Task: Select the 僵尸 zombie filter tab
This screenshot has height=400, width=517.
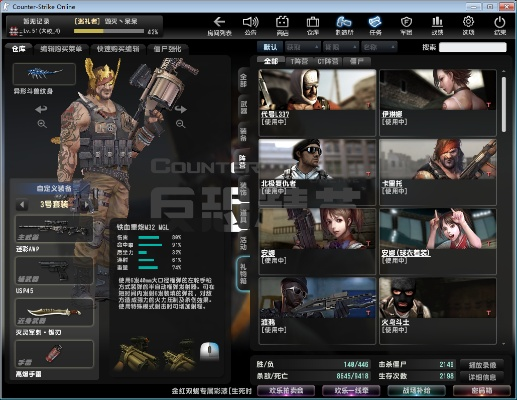Action: coord(356,61)
